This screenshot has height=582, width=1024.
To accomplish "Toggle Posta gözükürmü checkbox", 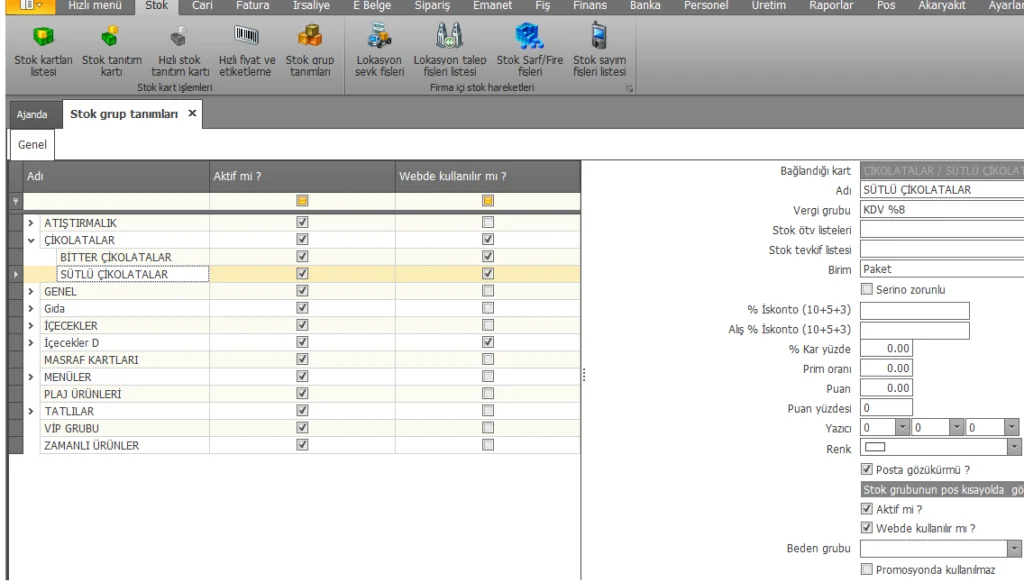I will (x=867, y=469).
